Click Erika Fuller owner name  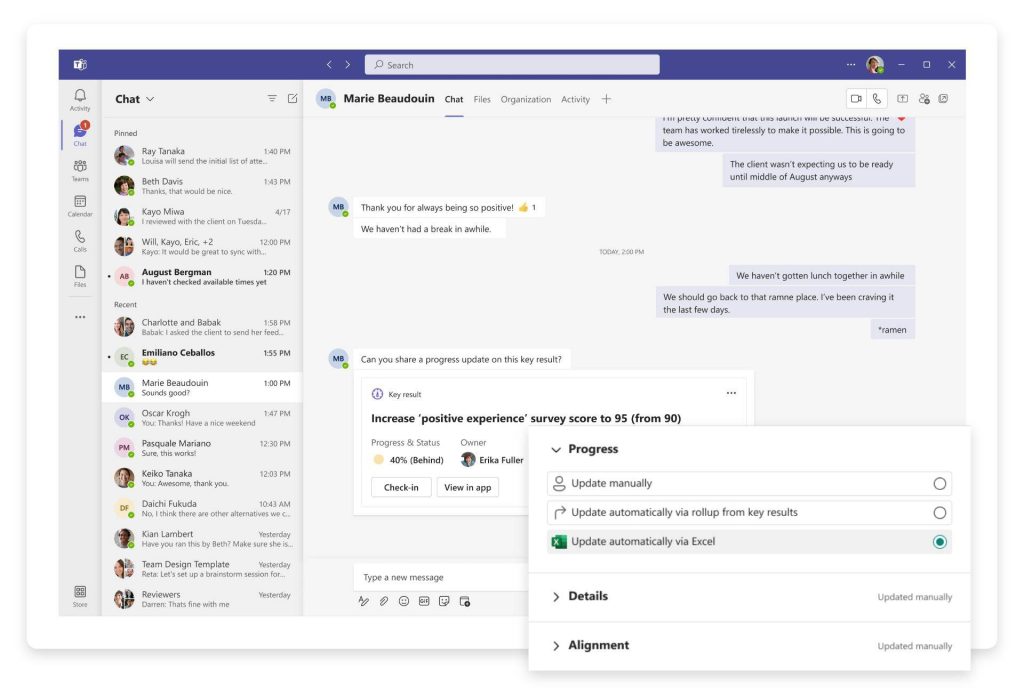coord(501,460)
